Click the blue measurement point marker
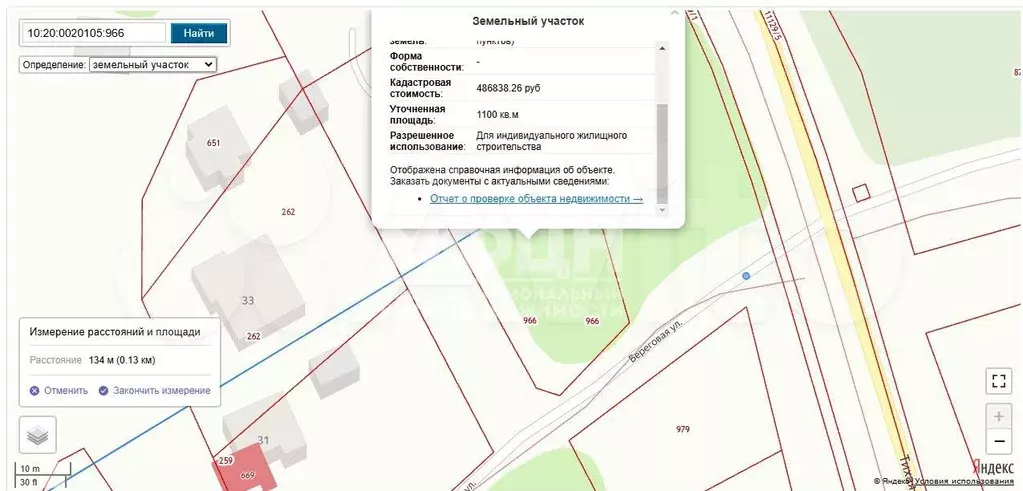 tap(746, 276)
